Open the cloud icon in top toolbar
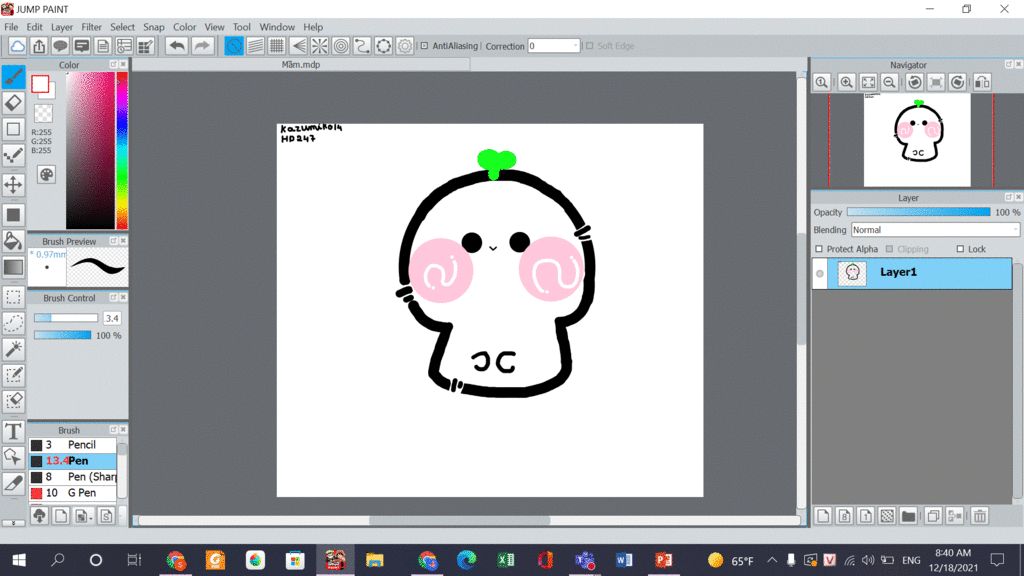Screen dimensions: 1024x576 pyautogui.click(x=18, y=46)
